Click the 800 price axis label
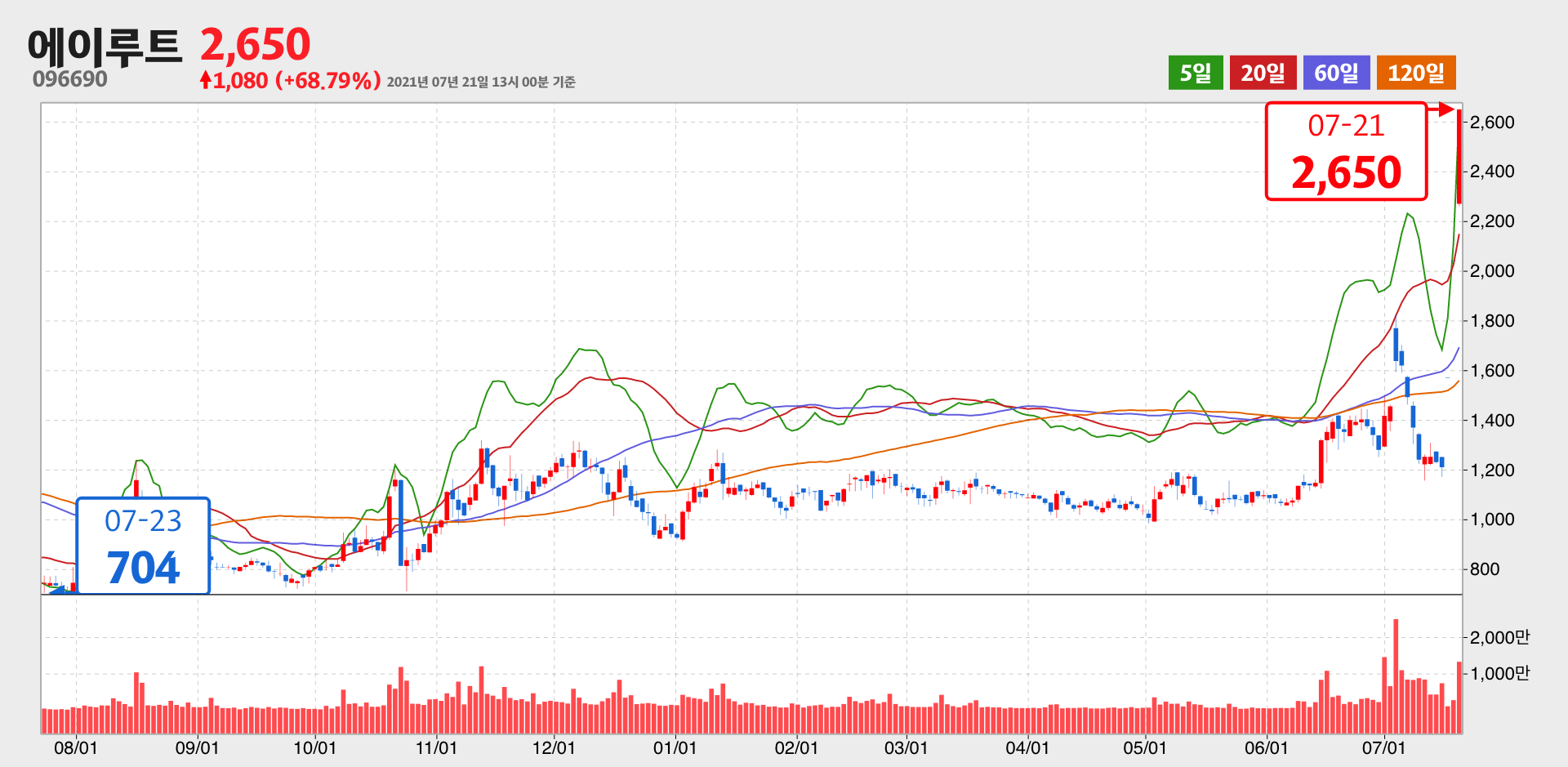The height and width of the screenshot is (767, 1568). [x=1485, y=569]
